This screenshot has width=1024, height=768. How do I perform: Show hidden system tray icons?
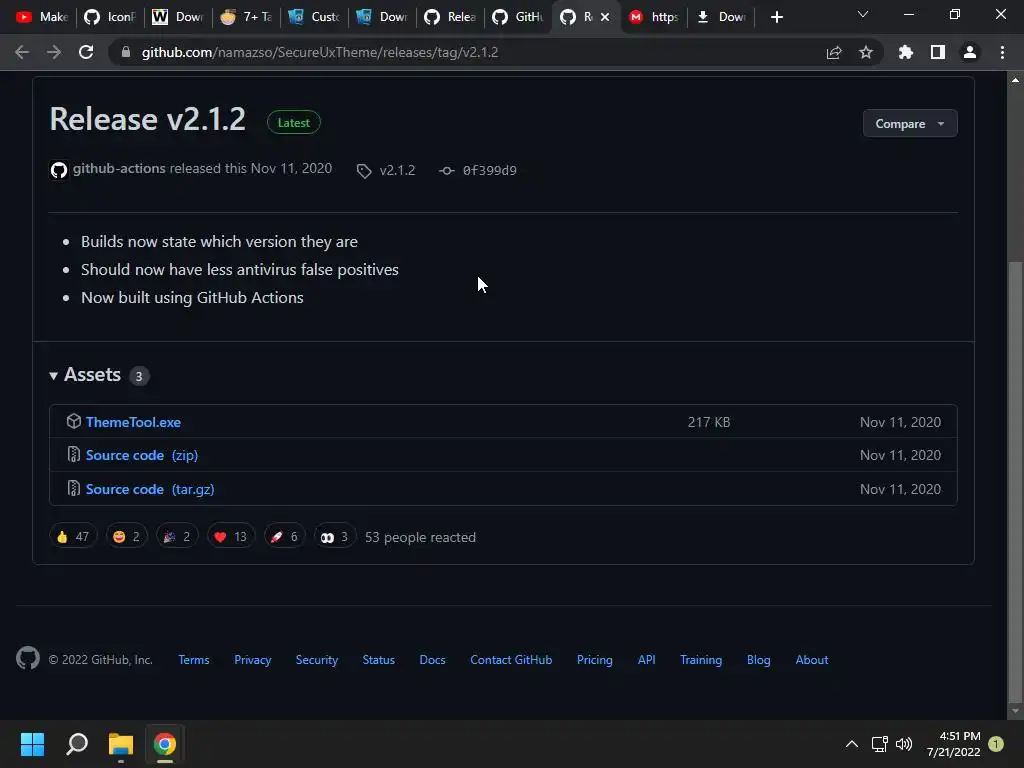852,744
